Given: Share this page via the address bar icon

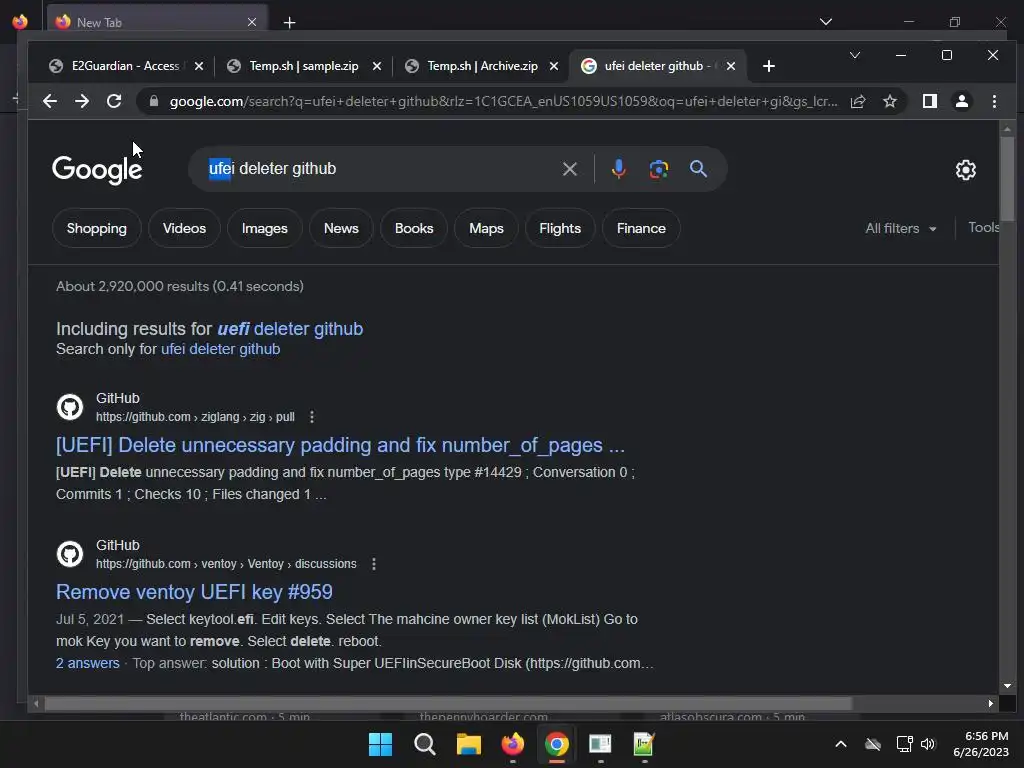Looking at the screenshot, I should (857, 101).
